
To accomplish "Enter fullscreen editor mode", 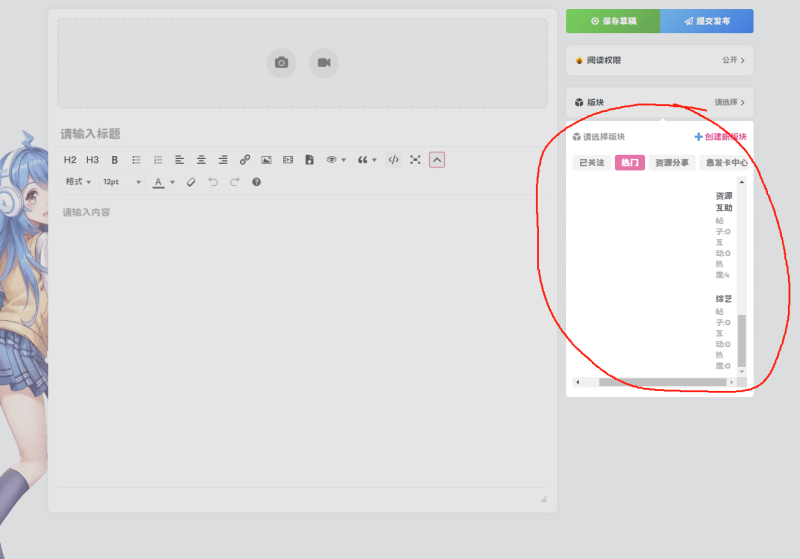I will tap(415, 160).
